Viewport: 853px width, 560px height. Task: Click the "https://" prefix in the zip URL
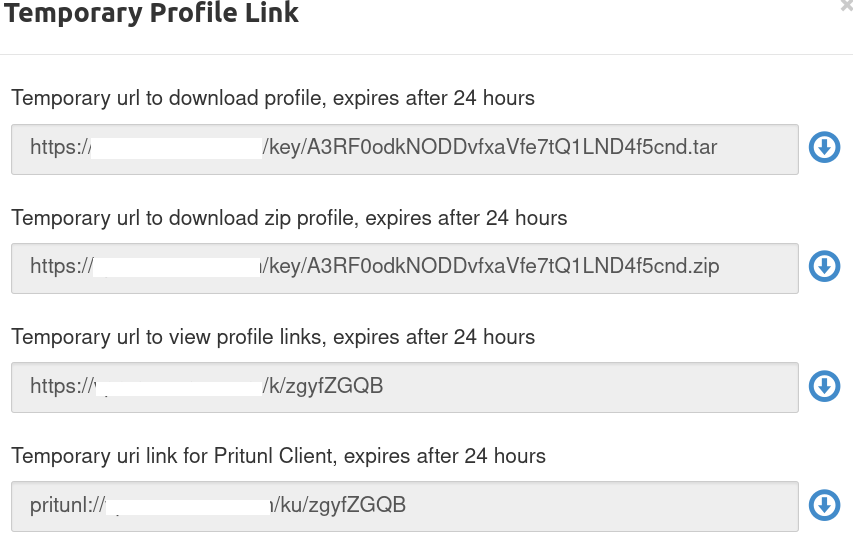60,267
